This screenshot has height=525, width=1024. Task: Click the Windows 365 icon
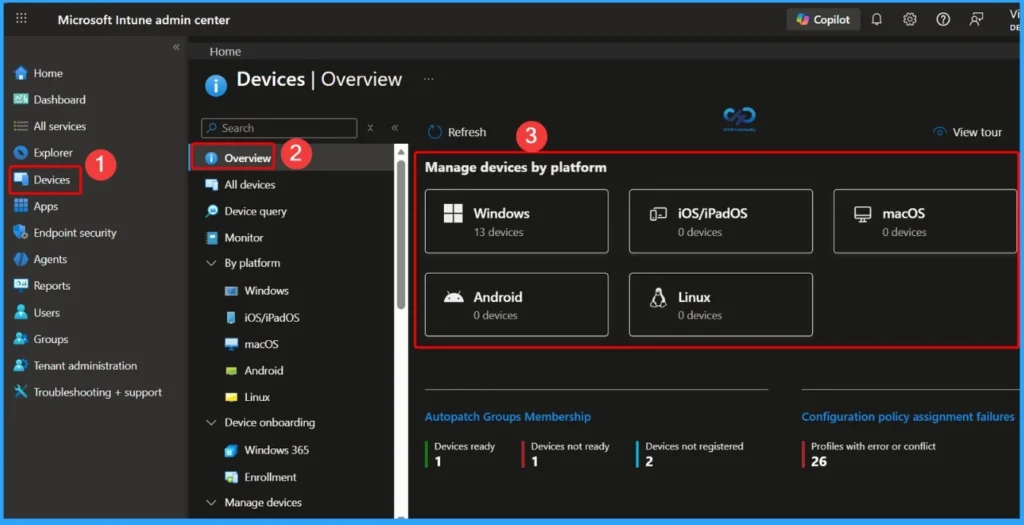click(x=231, y=450)
